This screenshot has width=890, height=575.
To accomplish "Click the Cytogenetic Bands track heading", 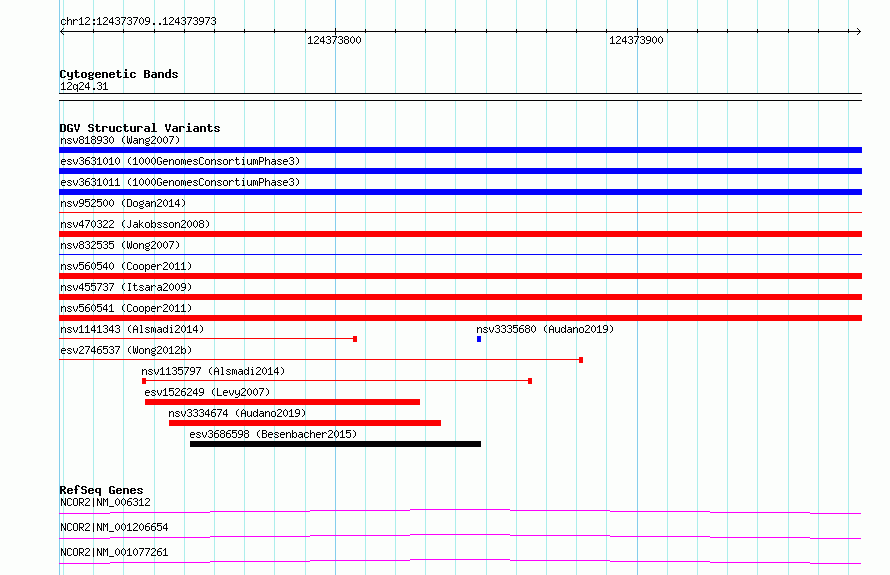I will (119, 74).
